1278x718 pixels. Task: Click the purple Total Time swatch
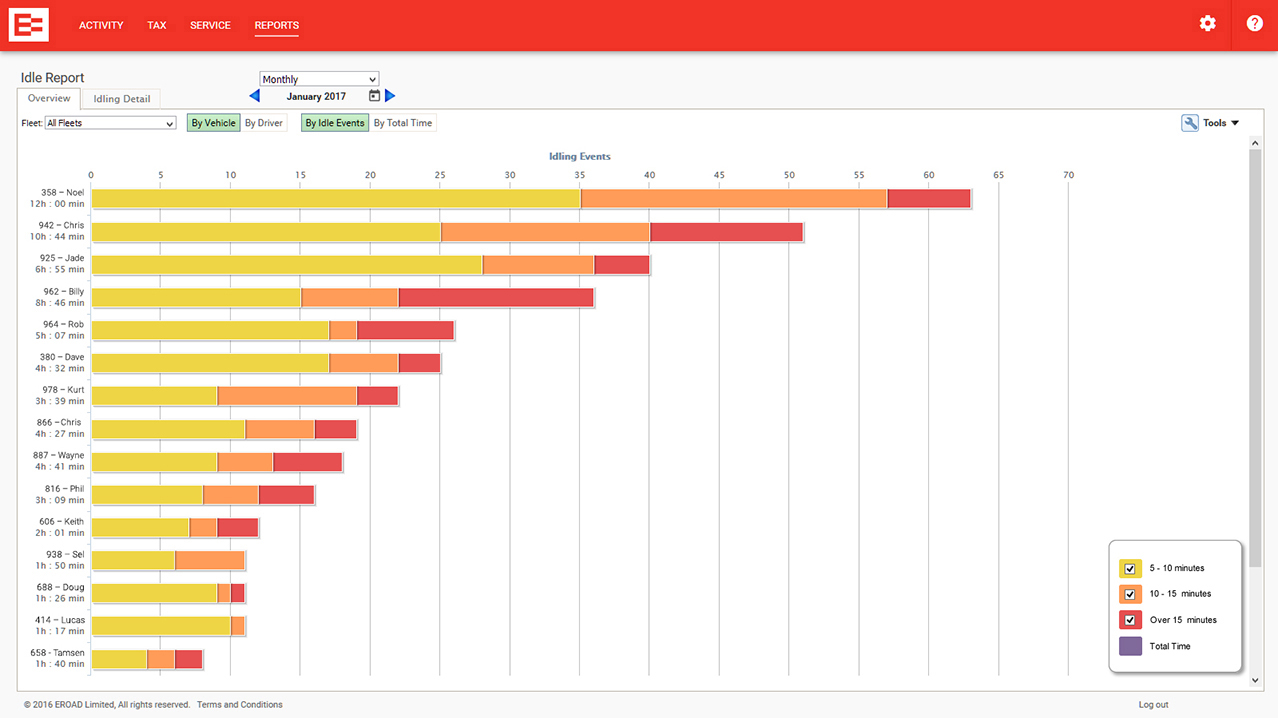pyautogui.click(x=1130, y=646)
